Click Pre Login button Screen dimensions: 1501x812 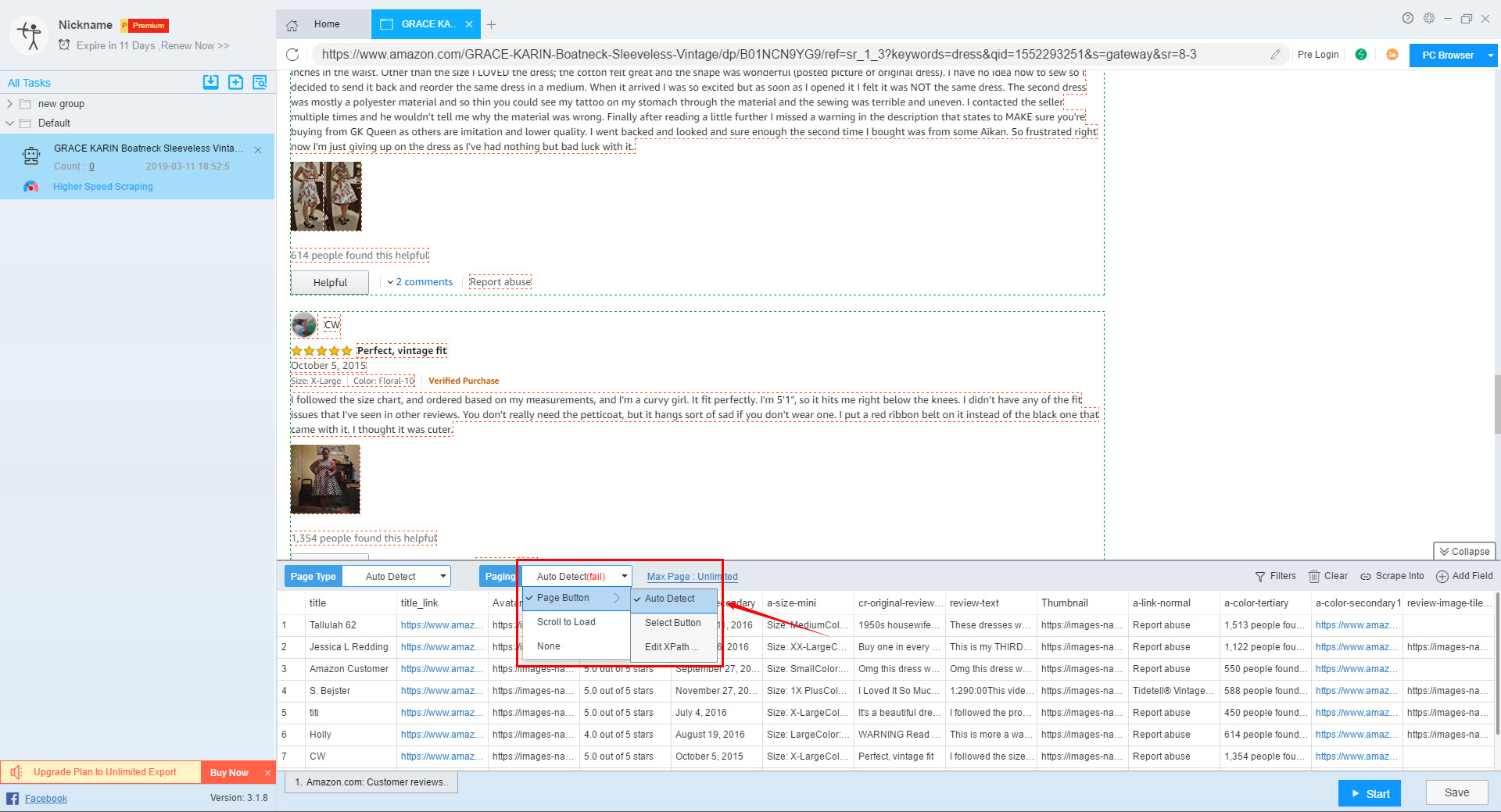point(1318,55)
